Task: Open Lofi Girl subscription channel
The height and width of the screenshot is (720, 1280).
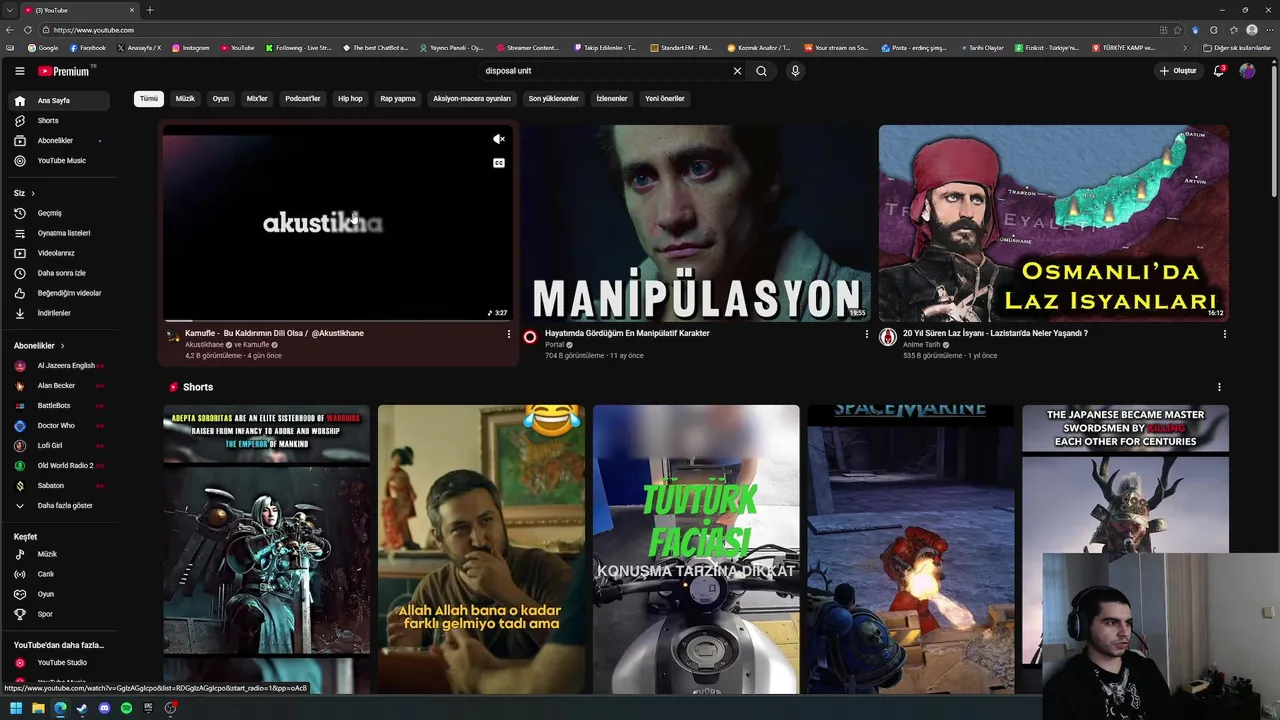Action: coord(59,446)
